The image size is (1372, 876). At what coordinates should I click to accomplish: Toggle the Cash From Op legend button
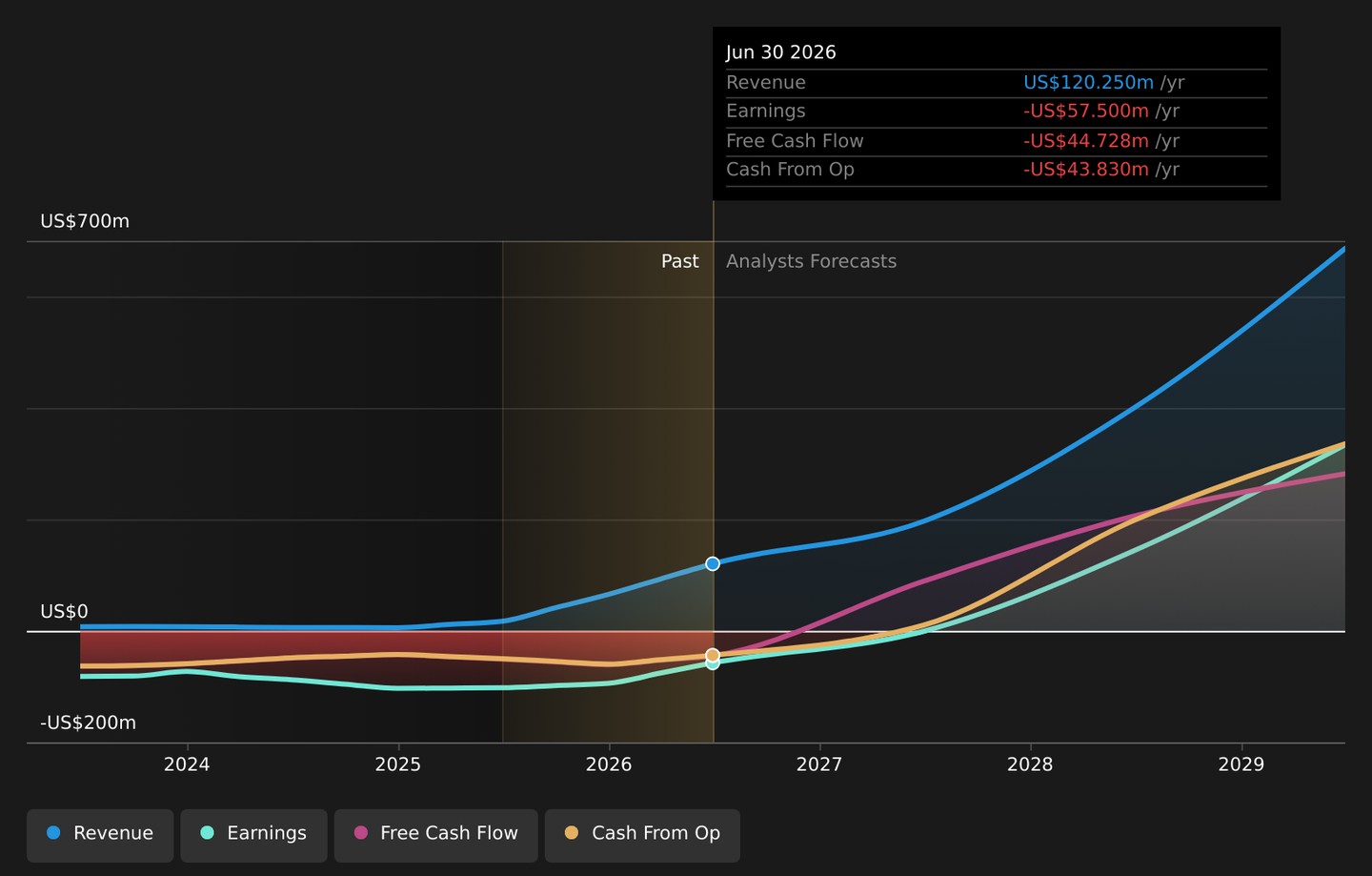[642, 835]
